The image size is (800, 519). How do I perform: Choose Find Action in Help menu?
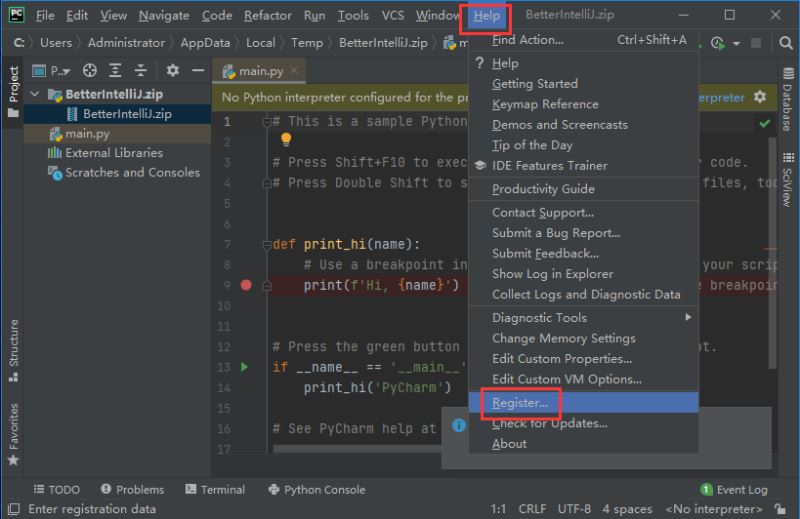point(584,40)
